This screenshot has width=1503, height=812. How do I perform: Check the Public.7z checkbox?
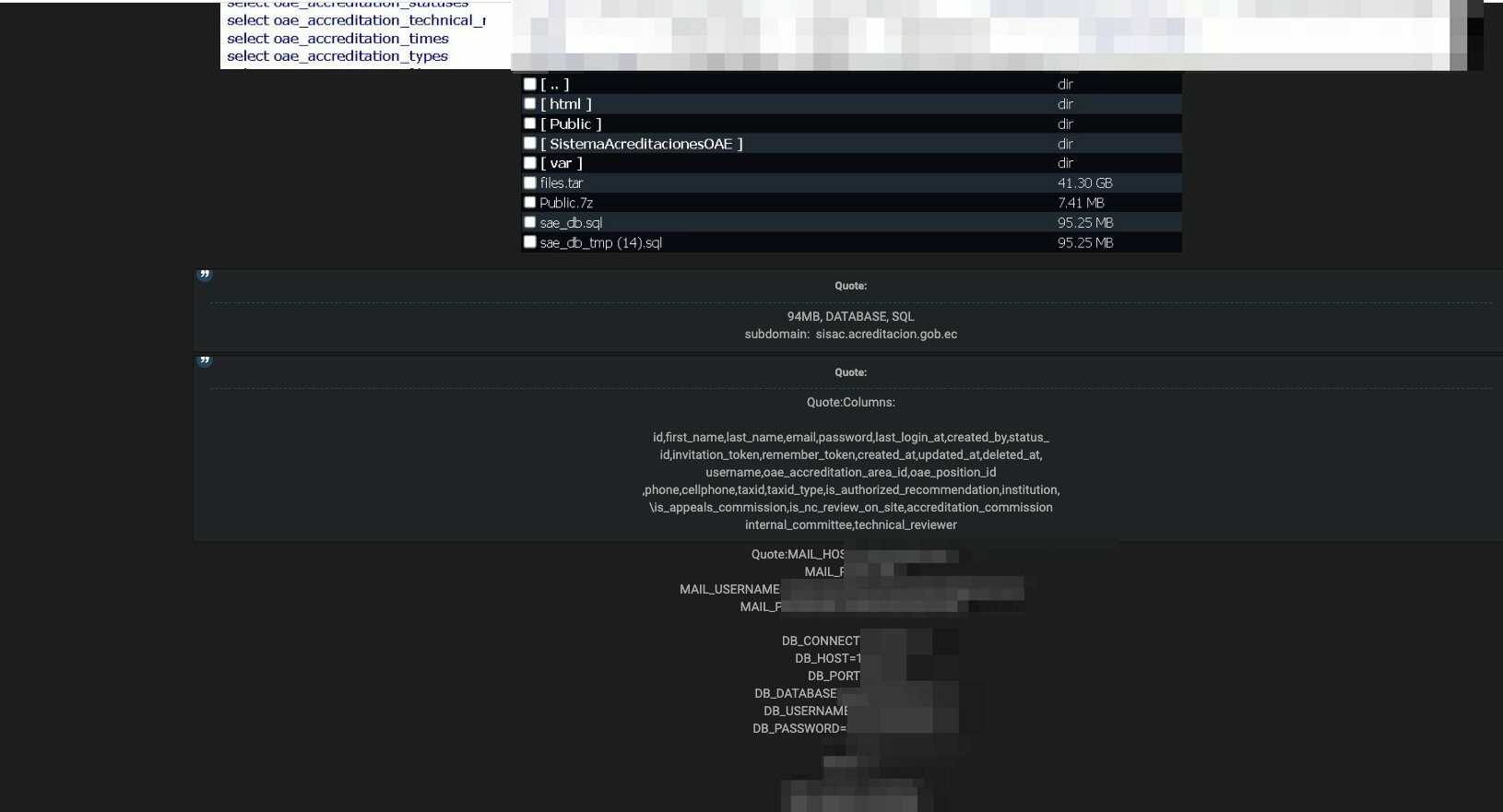(x=529, y=203)
